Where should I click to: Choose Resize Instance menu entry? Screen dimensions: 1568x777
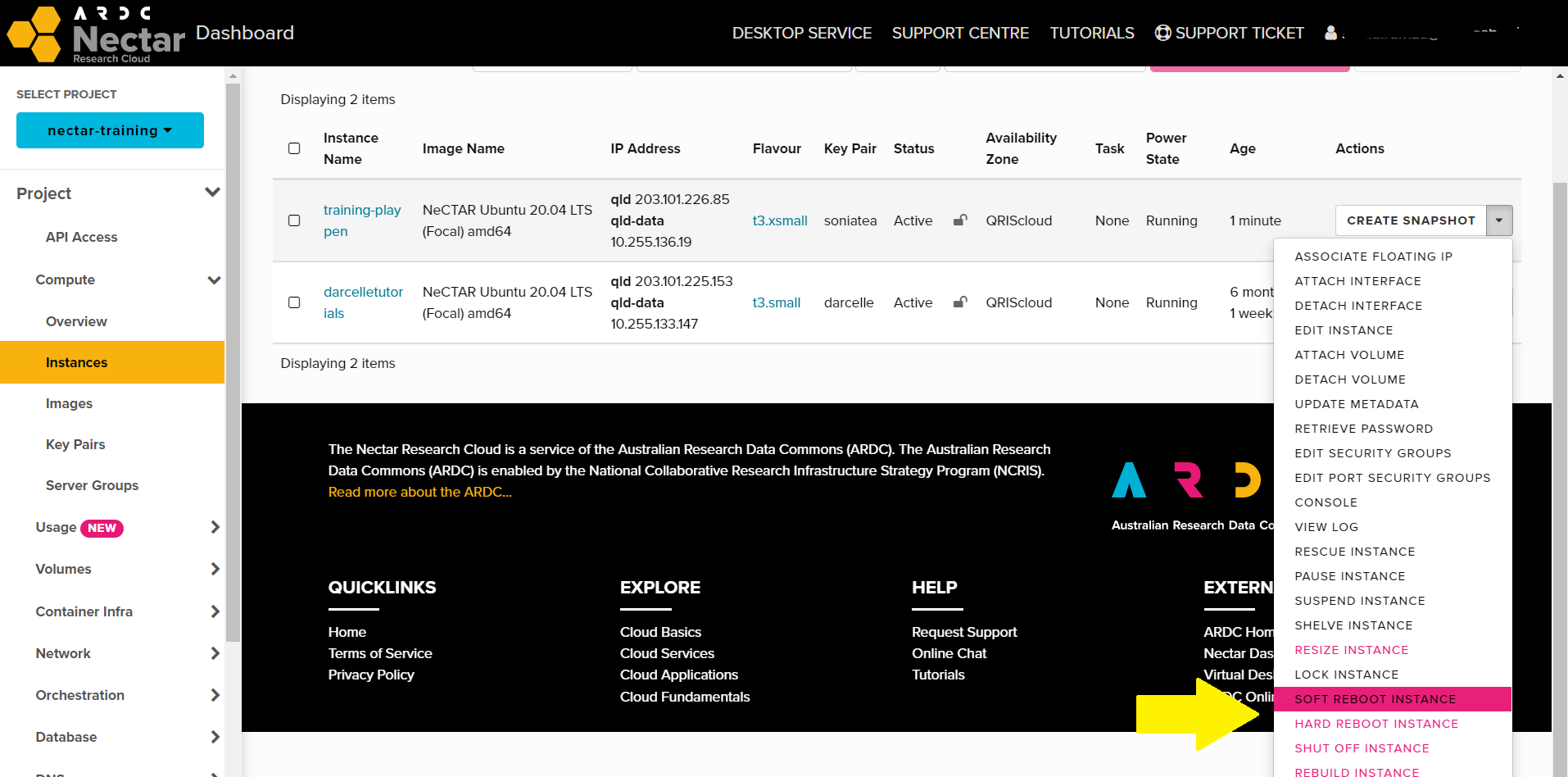1393,650
